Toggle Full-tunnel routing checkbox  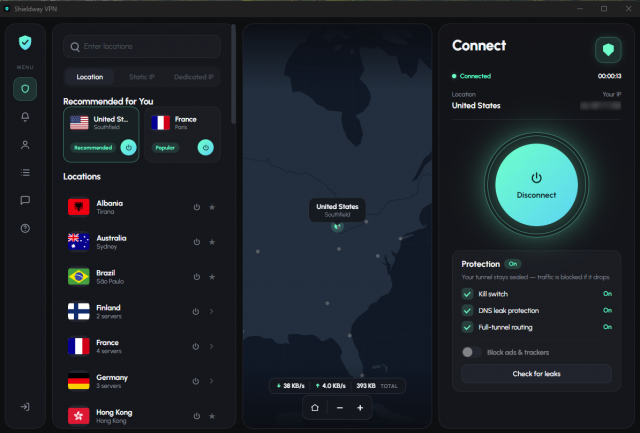tap(467, 327)
